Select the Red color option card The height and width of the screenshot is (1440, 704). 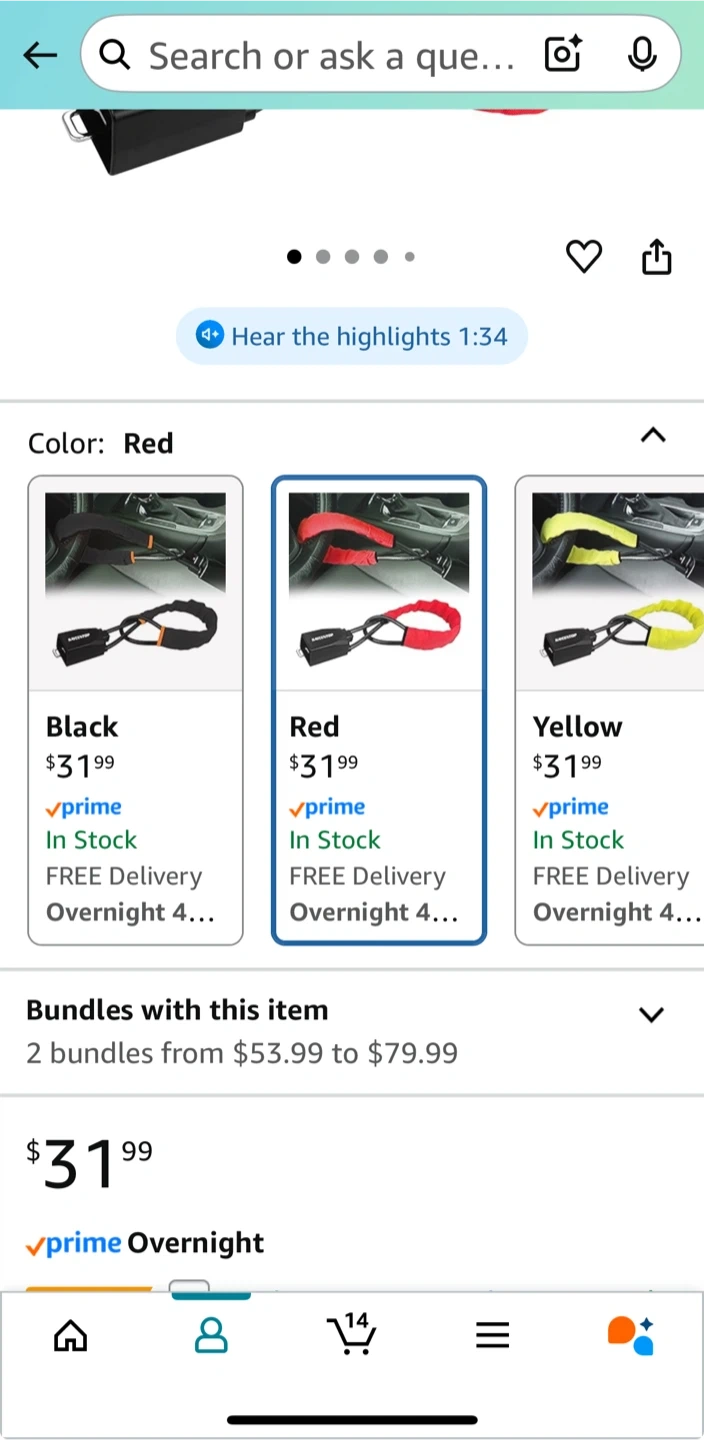pyautogui.click(x=379, y=710)
